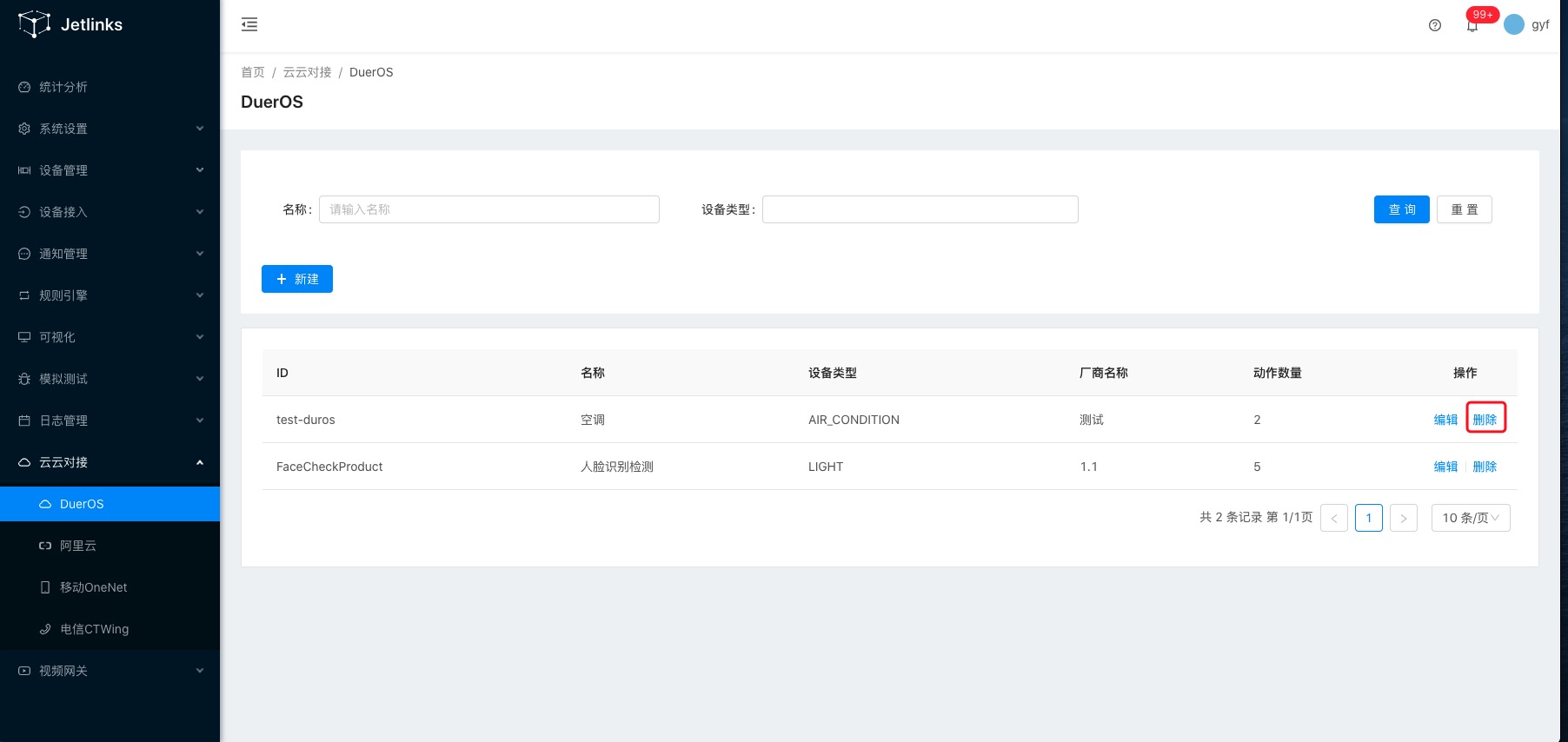Open 移动OneNet sidebar item
1568x742 pixels.
93,587
